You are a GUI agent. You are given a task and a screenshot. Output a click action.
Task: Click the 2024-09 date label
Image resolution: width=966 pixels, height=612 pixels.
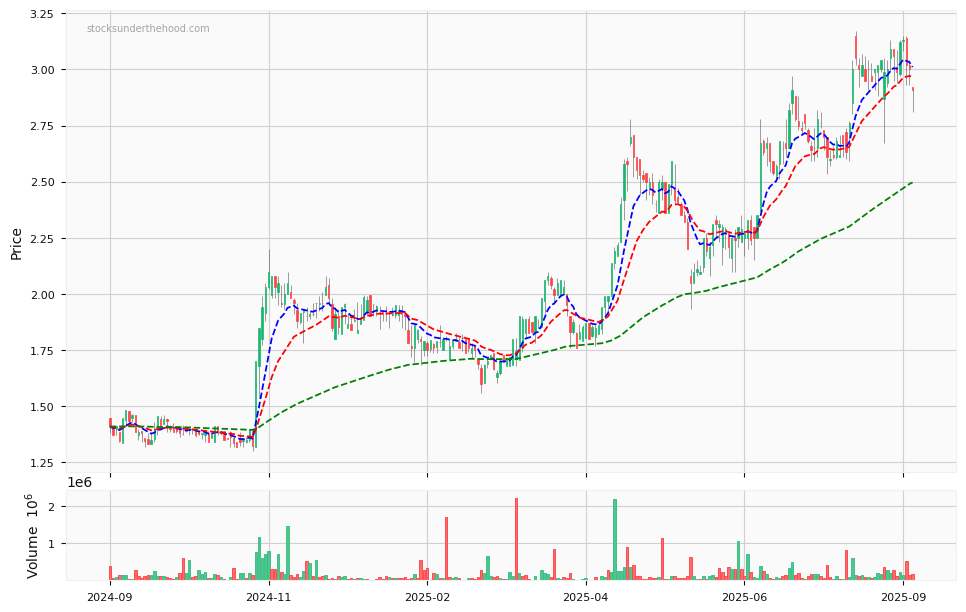coord(110,597)
